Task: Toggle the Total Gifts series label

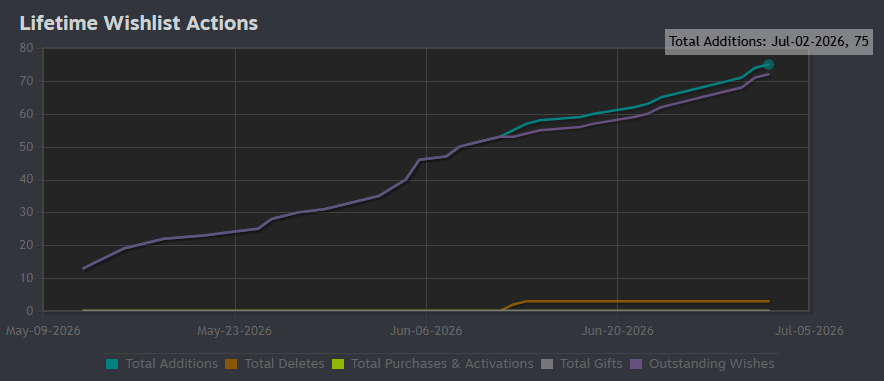Action: click(591, 364)
